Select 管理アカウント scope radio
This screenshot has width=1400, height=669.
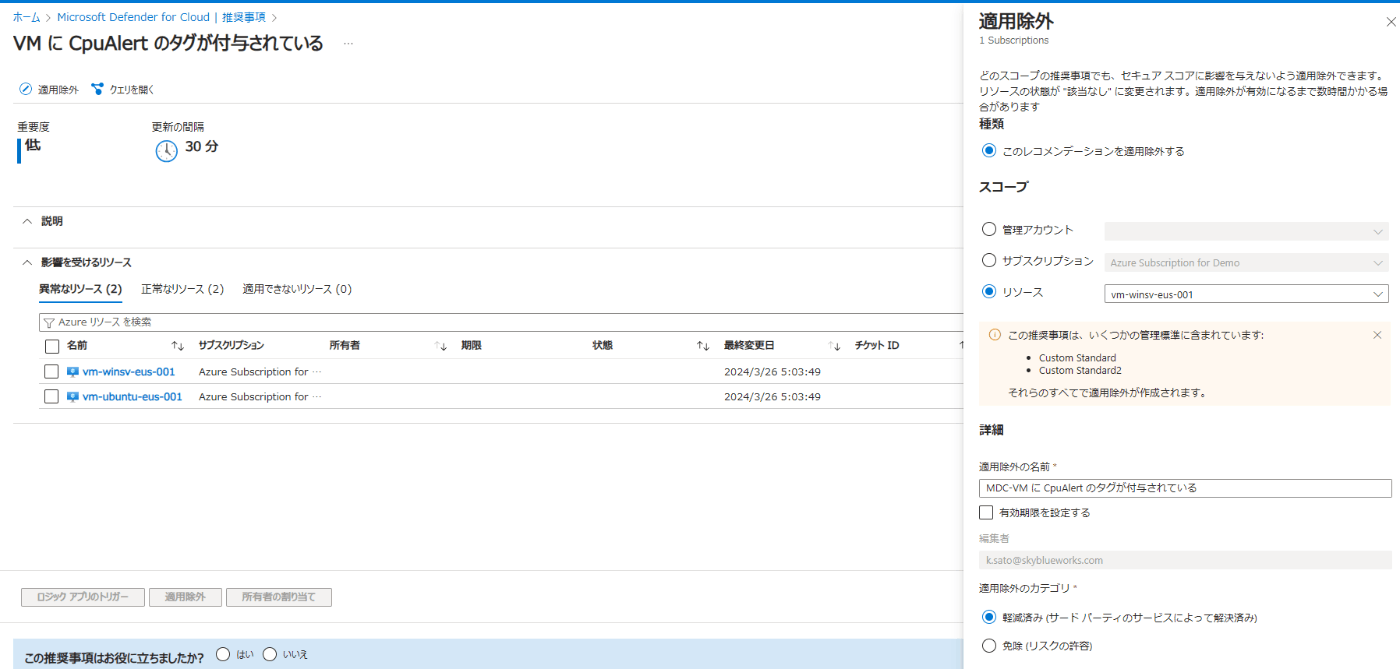click(989, 230)
